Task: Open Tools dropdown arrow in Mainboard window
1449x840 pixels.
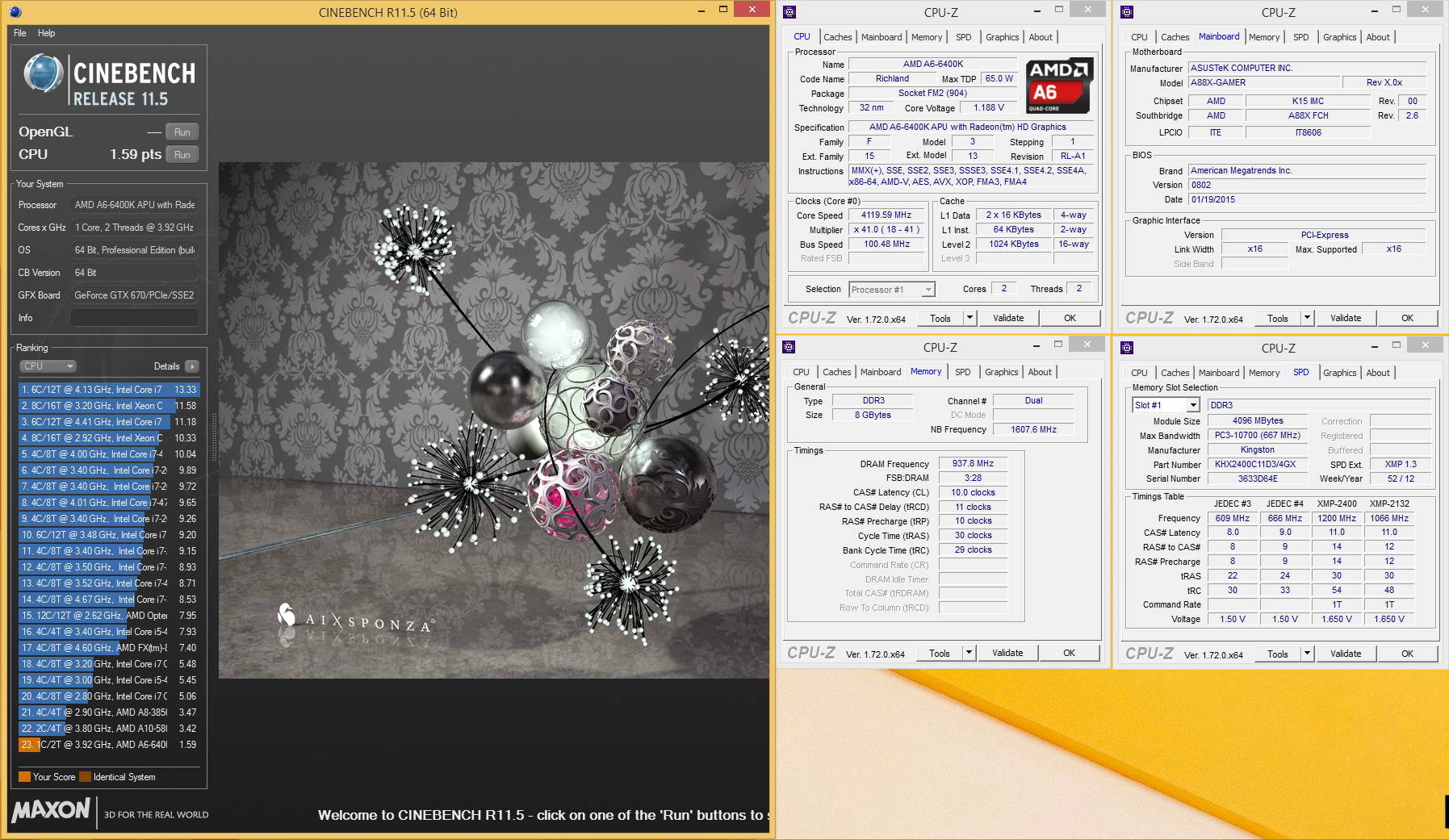Action: click(1308, 319)
